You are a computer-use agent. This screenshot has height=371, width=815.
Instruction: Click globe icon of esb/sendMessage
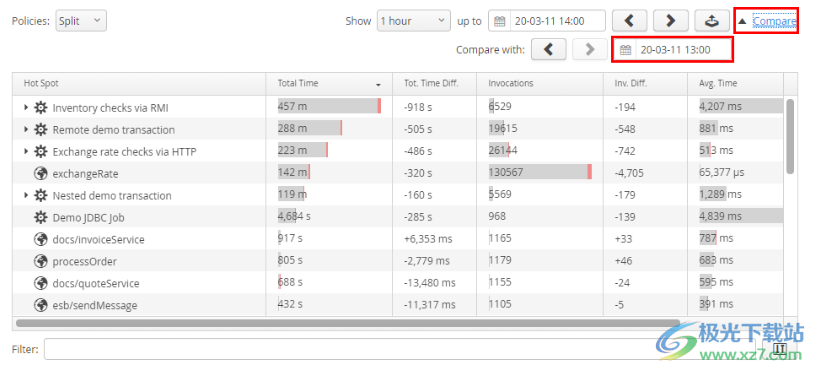(x=40, y=305)
